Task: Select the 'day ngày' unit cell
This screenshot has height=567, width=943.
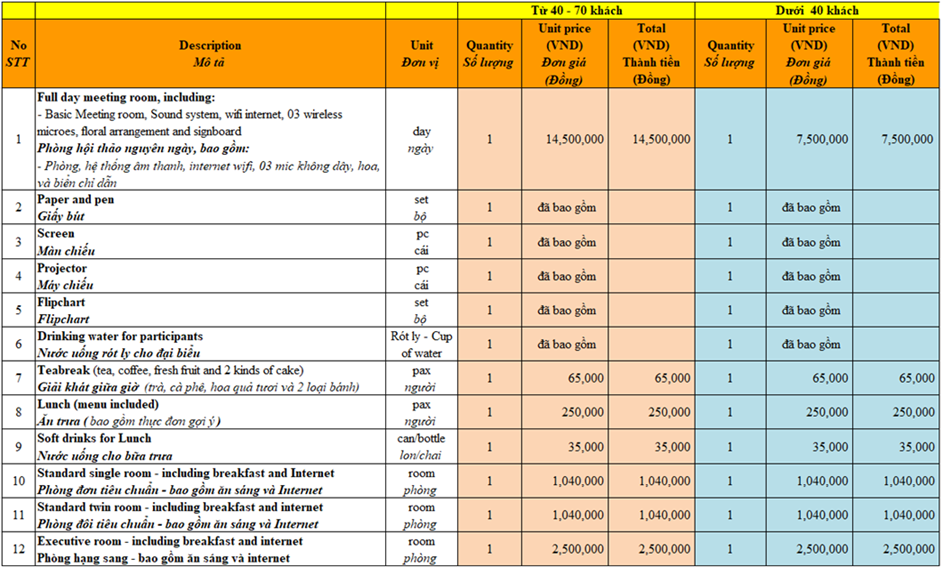Action: coord(421,139)
